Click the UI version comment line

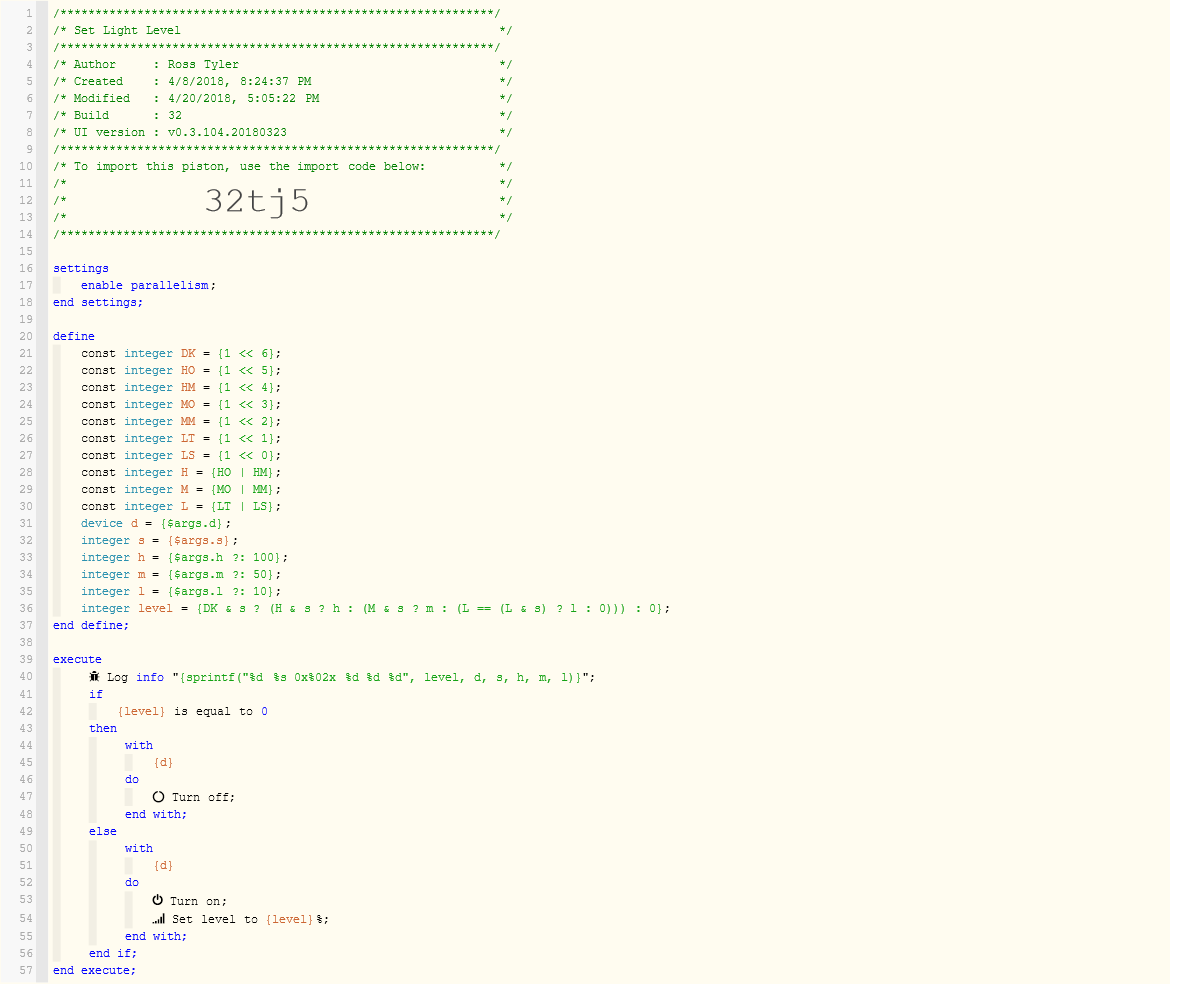tap(282, 132)
